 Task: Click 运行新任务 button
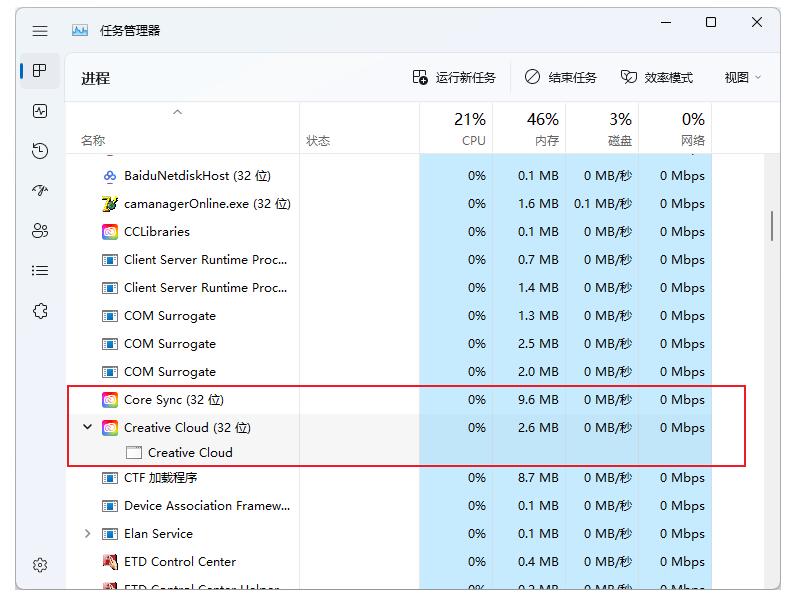[454, 78]
